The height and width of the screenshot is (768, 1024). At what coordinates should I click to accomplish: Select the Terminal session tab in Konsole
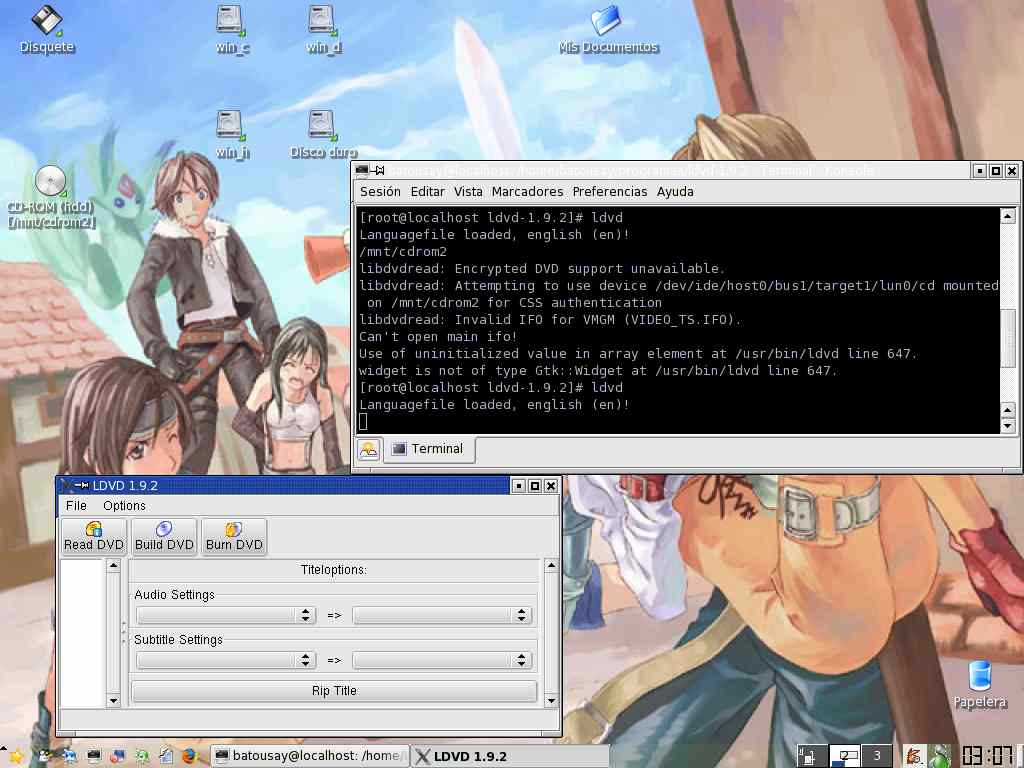(x=428, y=449)
